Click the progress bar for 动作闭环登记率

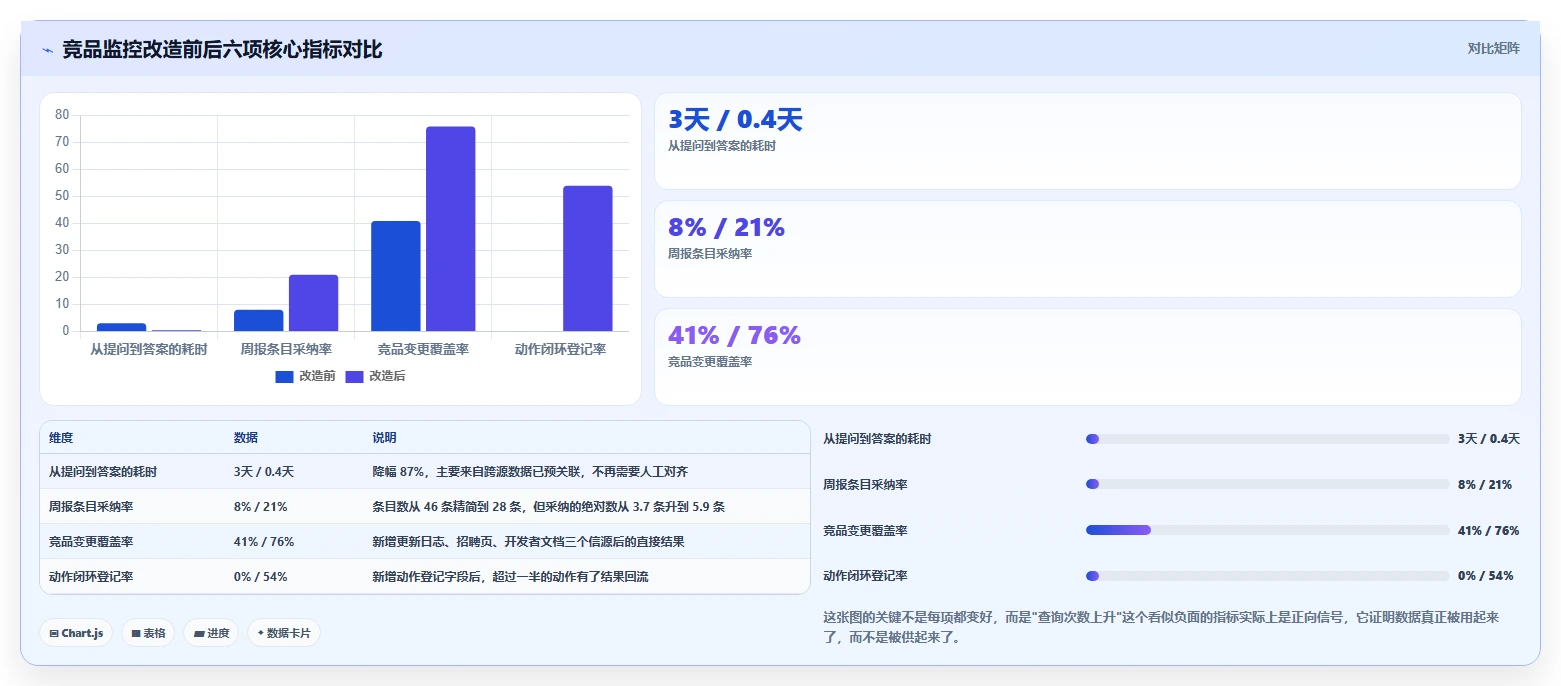click(x=1267, y=576)
